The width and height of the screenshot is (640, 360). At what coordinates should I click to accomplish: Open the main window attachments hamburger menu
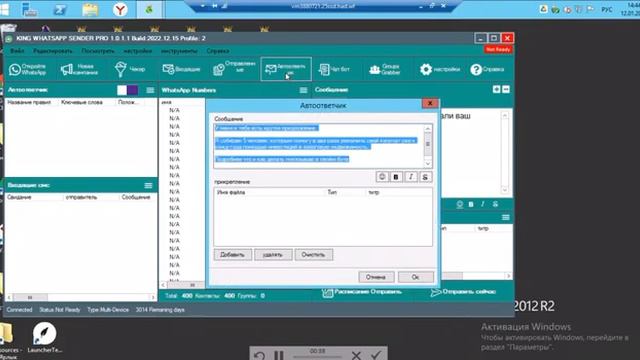[x=506, y=218]
